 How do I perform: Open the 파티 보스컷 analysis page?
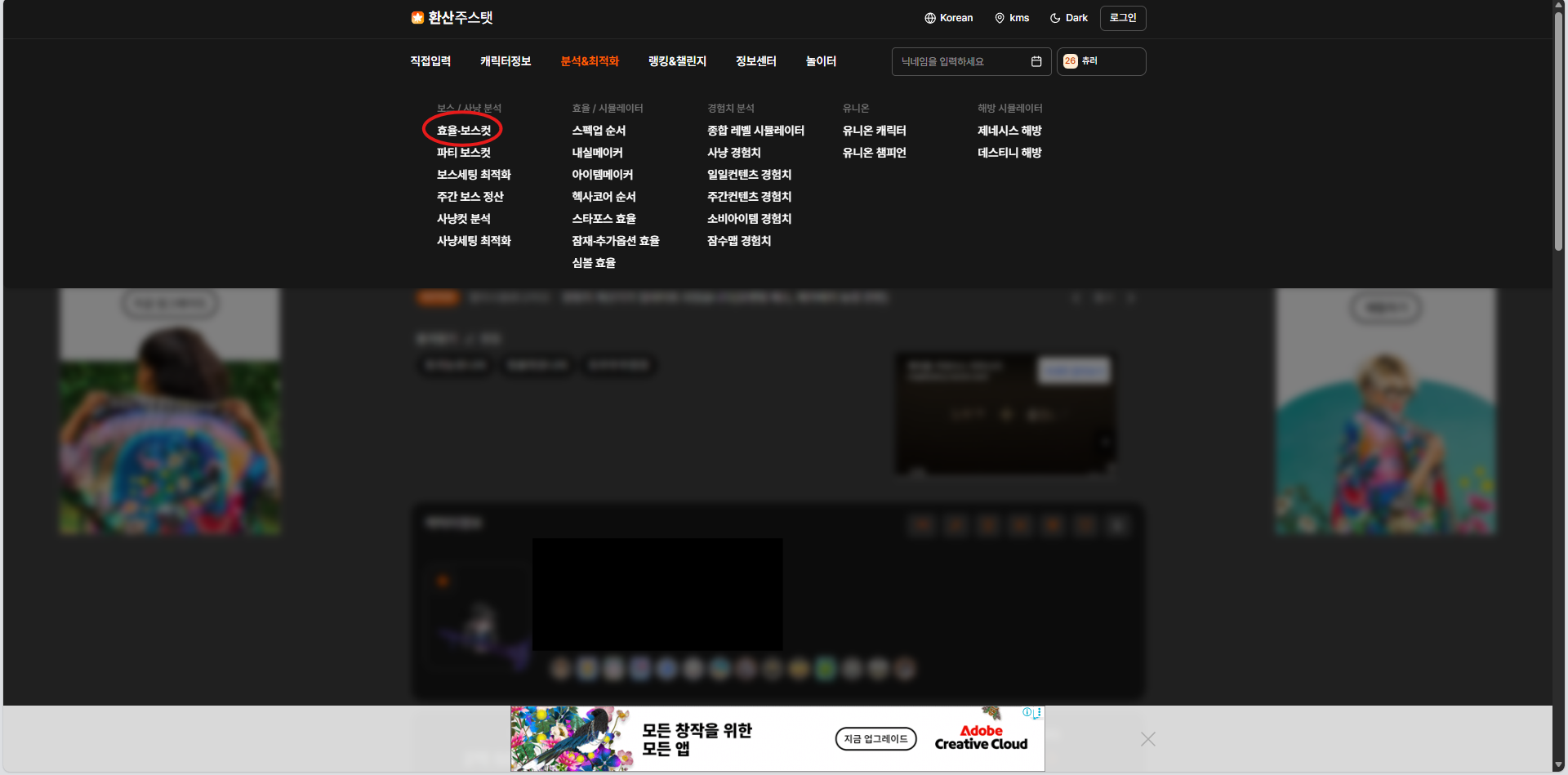click(x=465, y=152)
